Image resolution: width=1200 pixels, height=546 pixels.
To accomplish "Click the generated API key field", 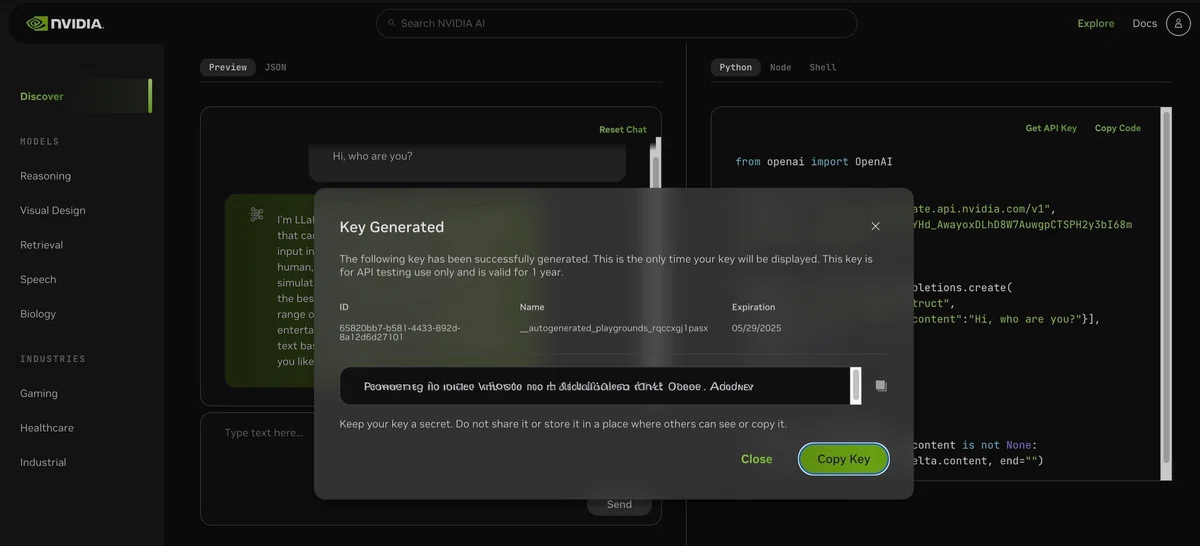I will [600, 386].
